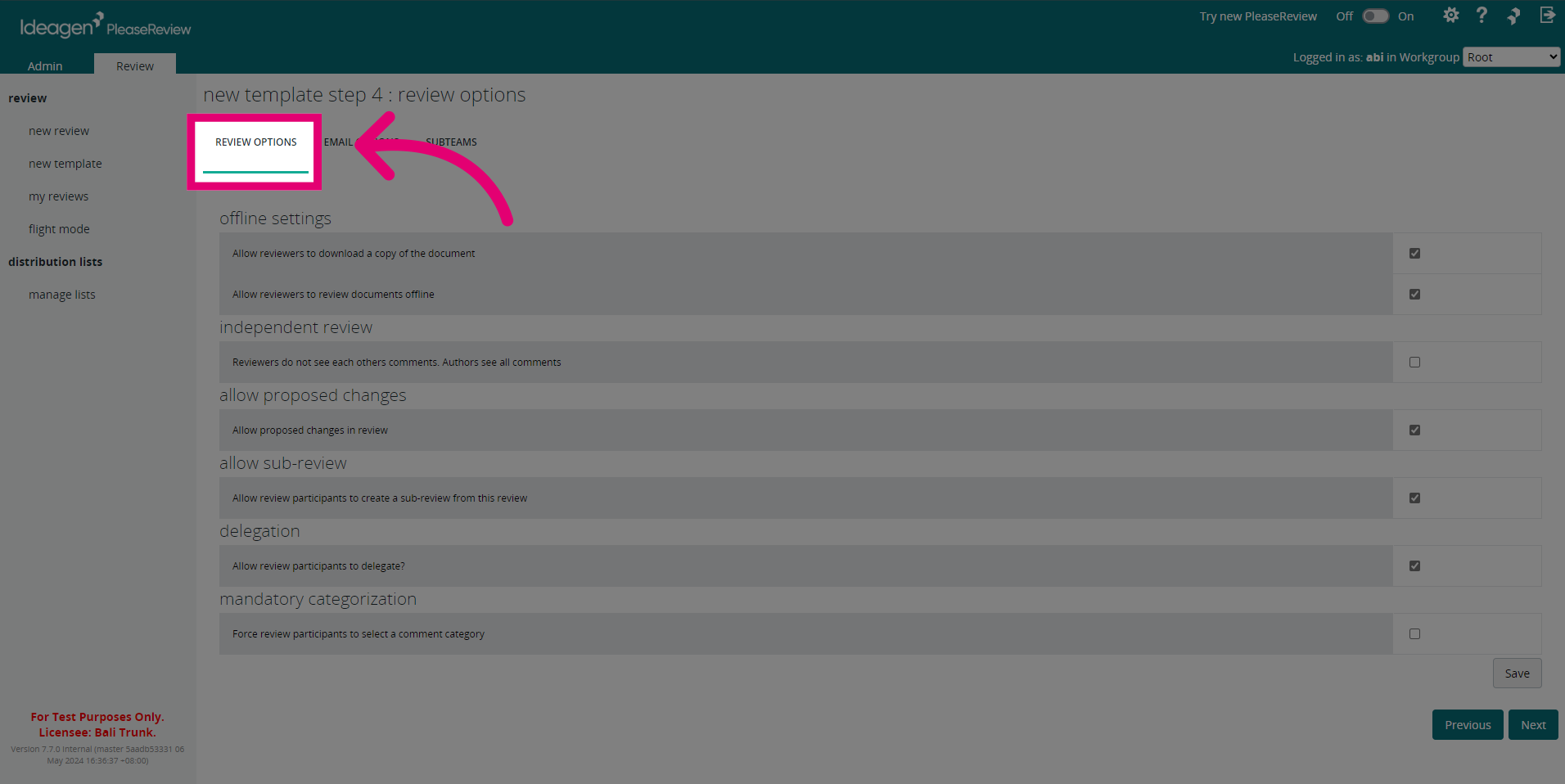
Task: Click the help question mark icon
Action: [1482, 16]
